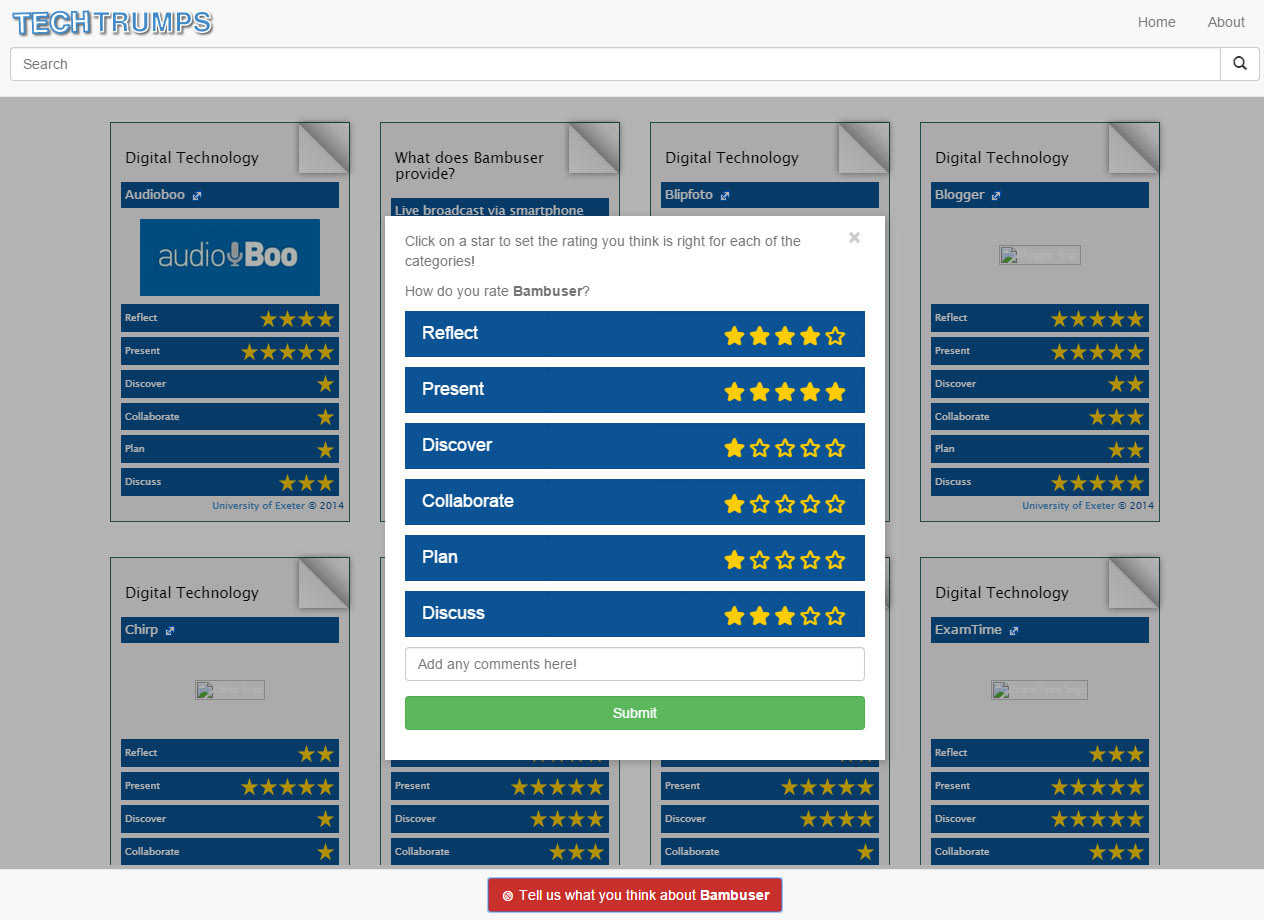Viewport: 1264px width, 920px height.
Task: Set Collaborate rating to two stars
Action: coord(760,504)
